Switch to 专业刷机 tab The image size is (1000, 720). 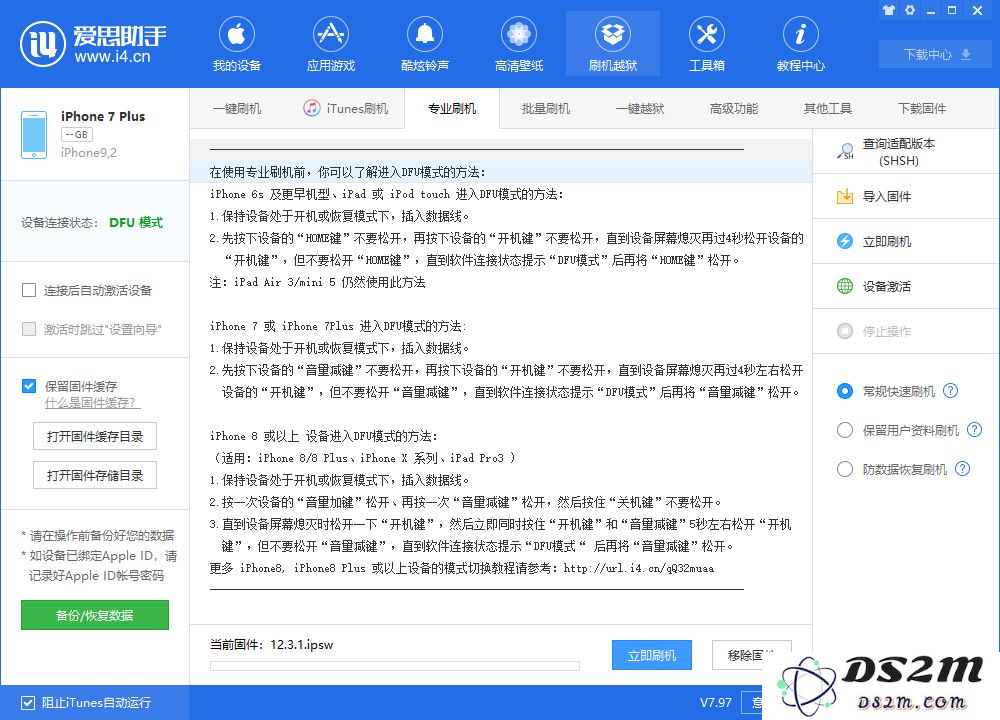[x=452, y=108]
